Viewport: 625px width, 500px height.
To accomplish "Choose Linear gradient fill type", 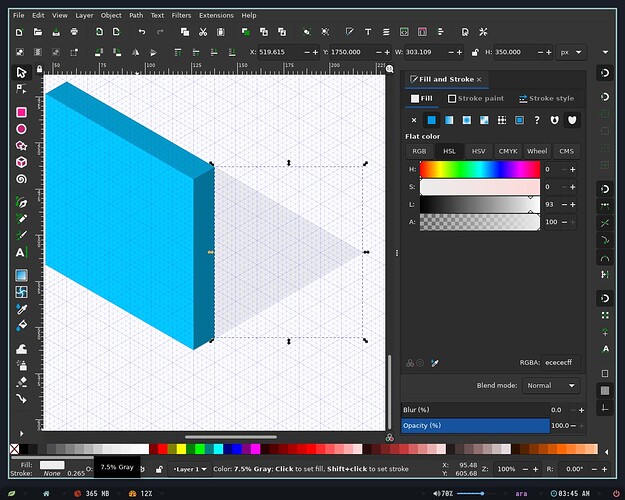I will [x=449, y=120].
